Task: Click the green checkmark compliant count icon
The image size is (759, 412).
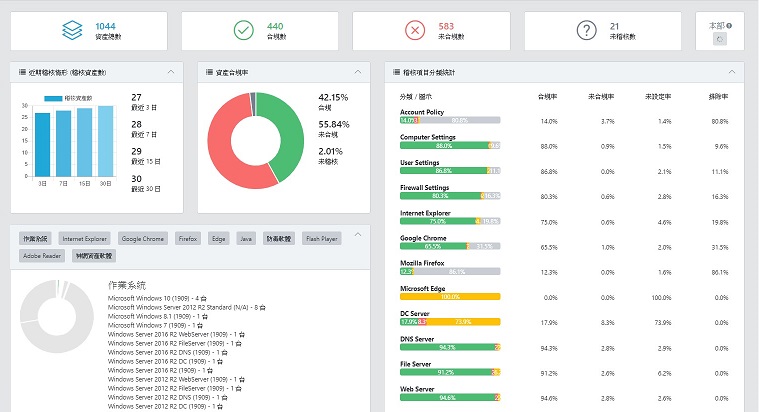Action: [243, 31]
